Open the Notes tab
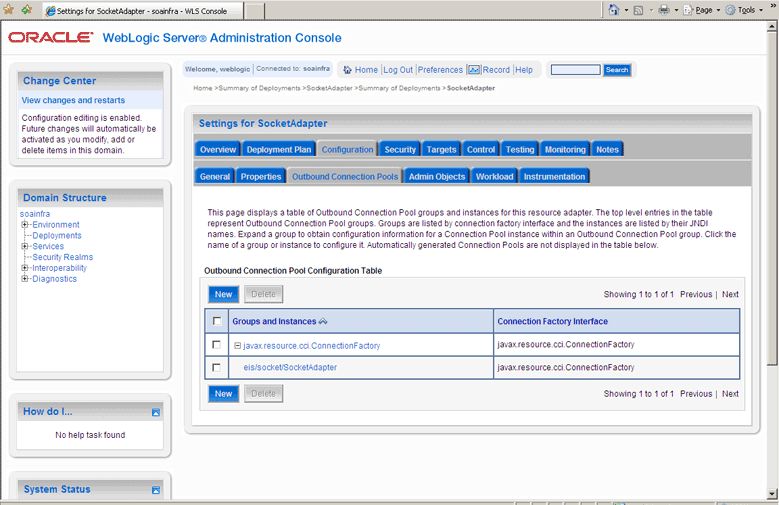This screenshot has width=779, height=505. (x=607, y=150)
